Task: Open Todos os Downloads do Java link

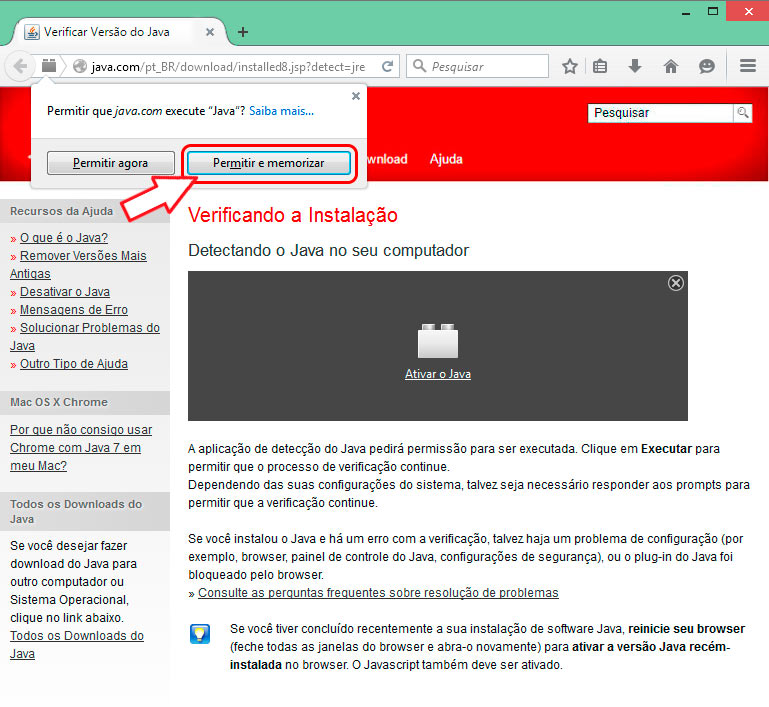Action: coord(77,645)
